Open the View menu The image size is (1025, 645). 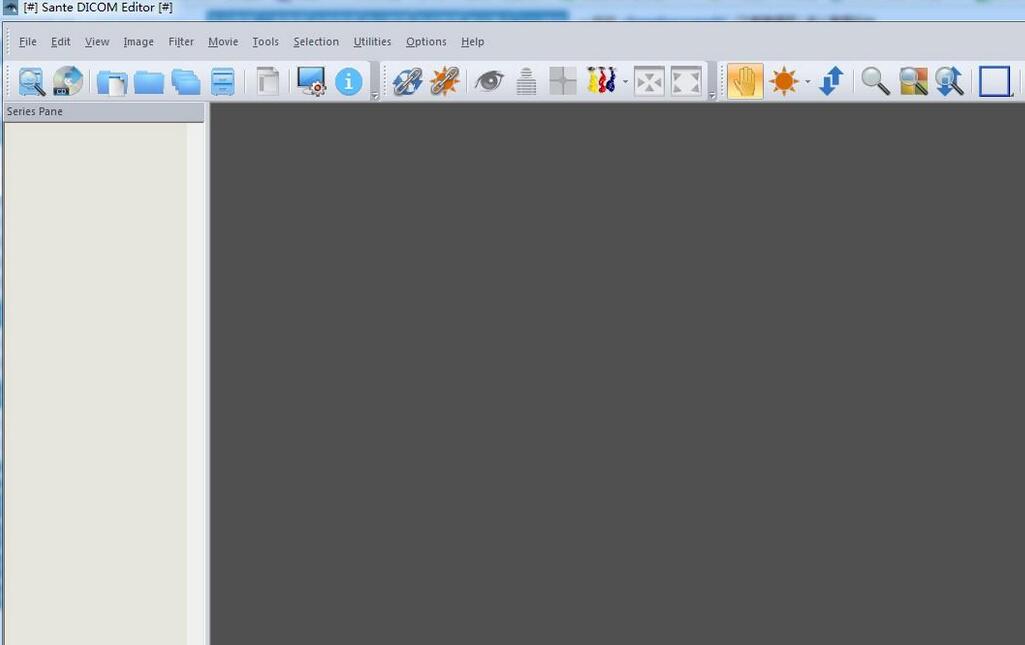pos(97,42)
